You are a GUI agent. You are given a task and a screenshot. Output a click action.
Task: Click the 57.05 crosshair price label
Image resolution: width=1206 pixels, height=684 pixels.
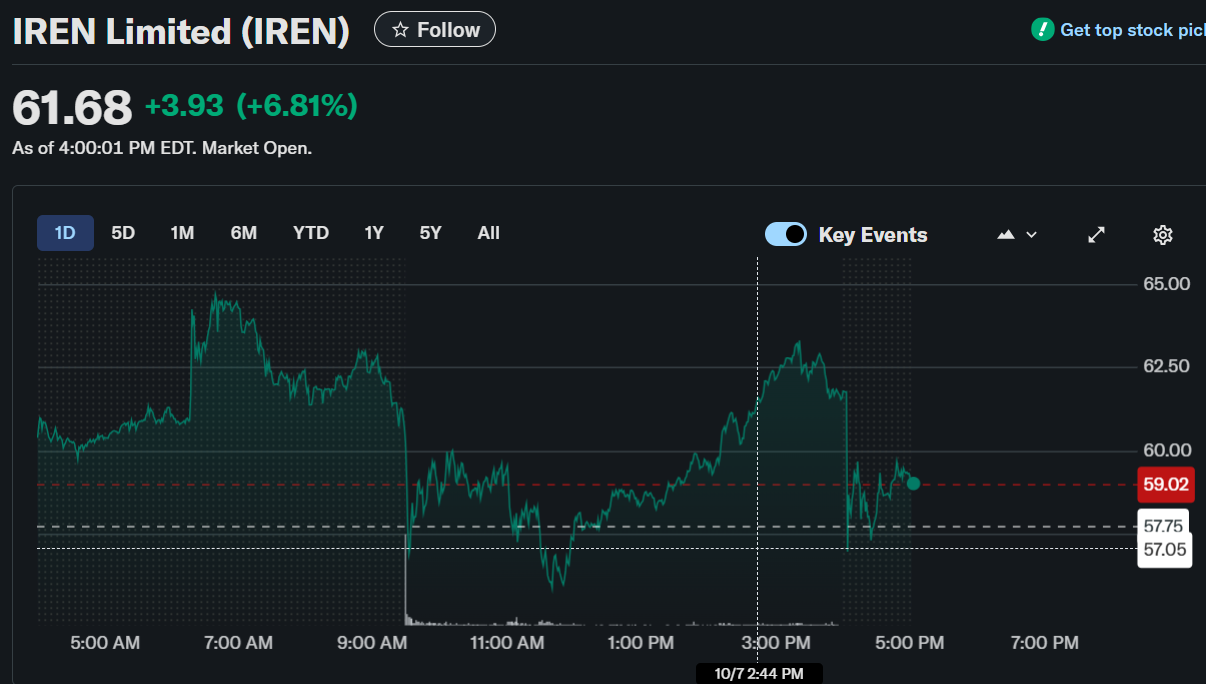(x=1164, y=549)
